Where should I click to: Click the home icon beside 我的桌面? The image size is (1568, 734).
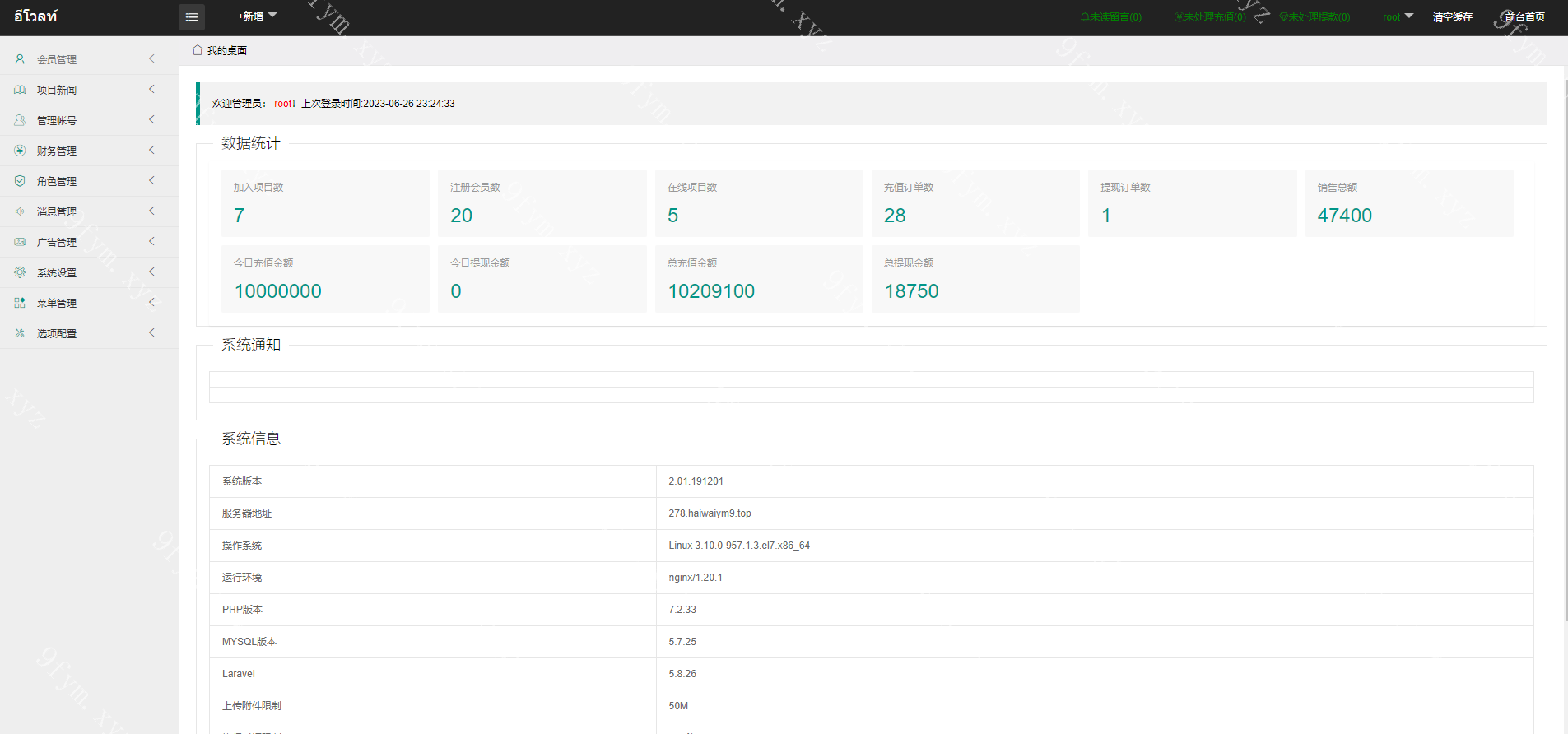point(198,50)
